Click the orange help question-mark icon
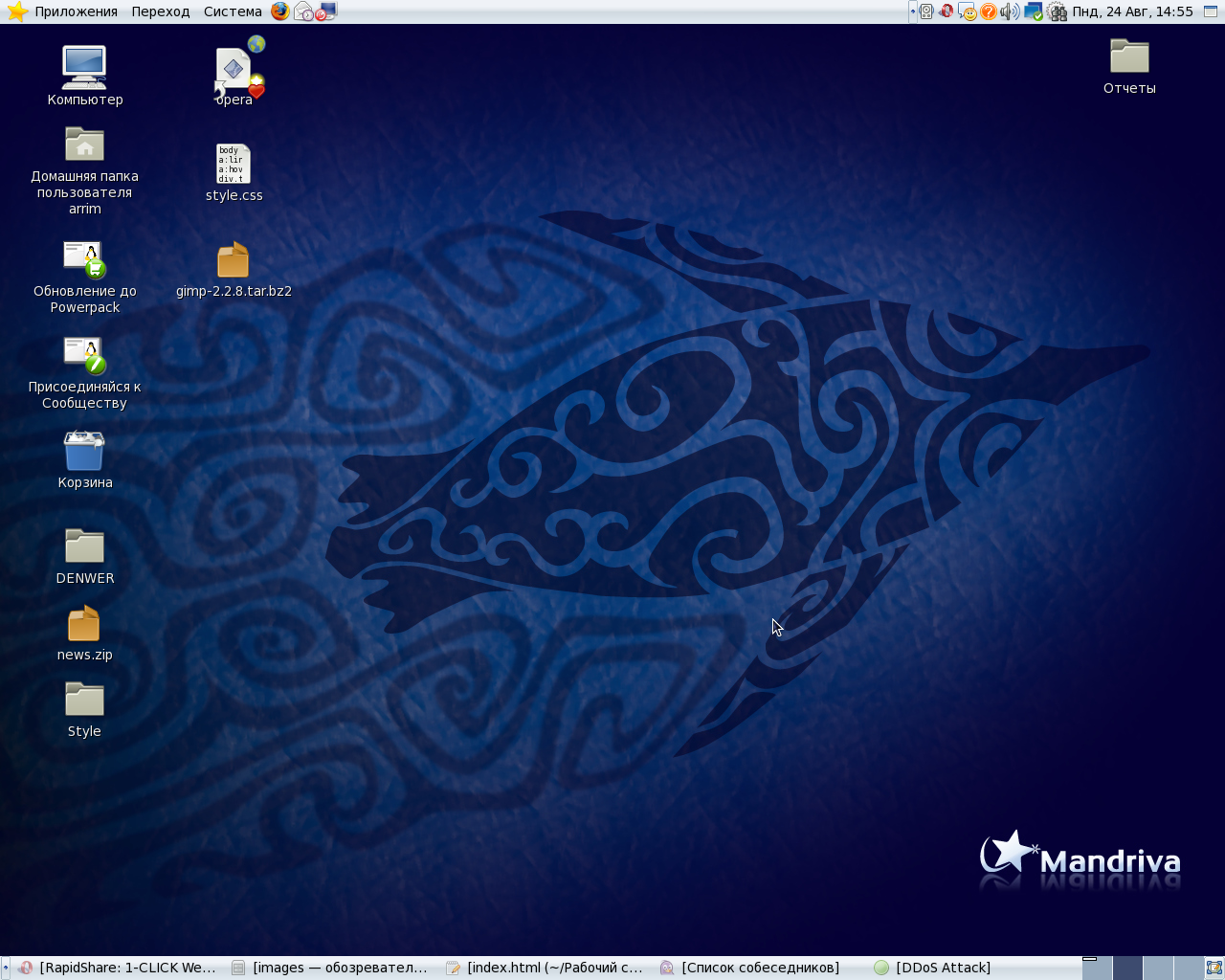1225x980 pixels. (989, 11)
